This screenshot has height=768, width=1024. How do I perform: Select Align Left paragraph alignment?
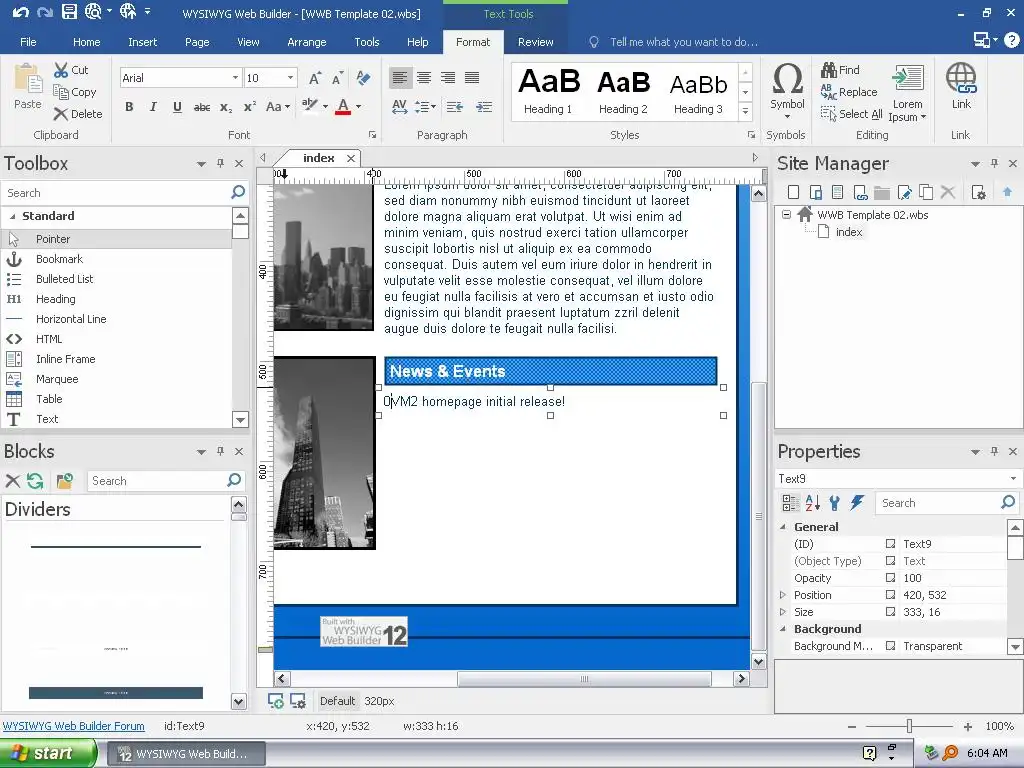coord(400,78)
